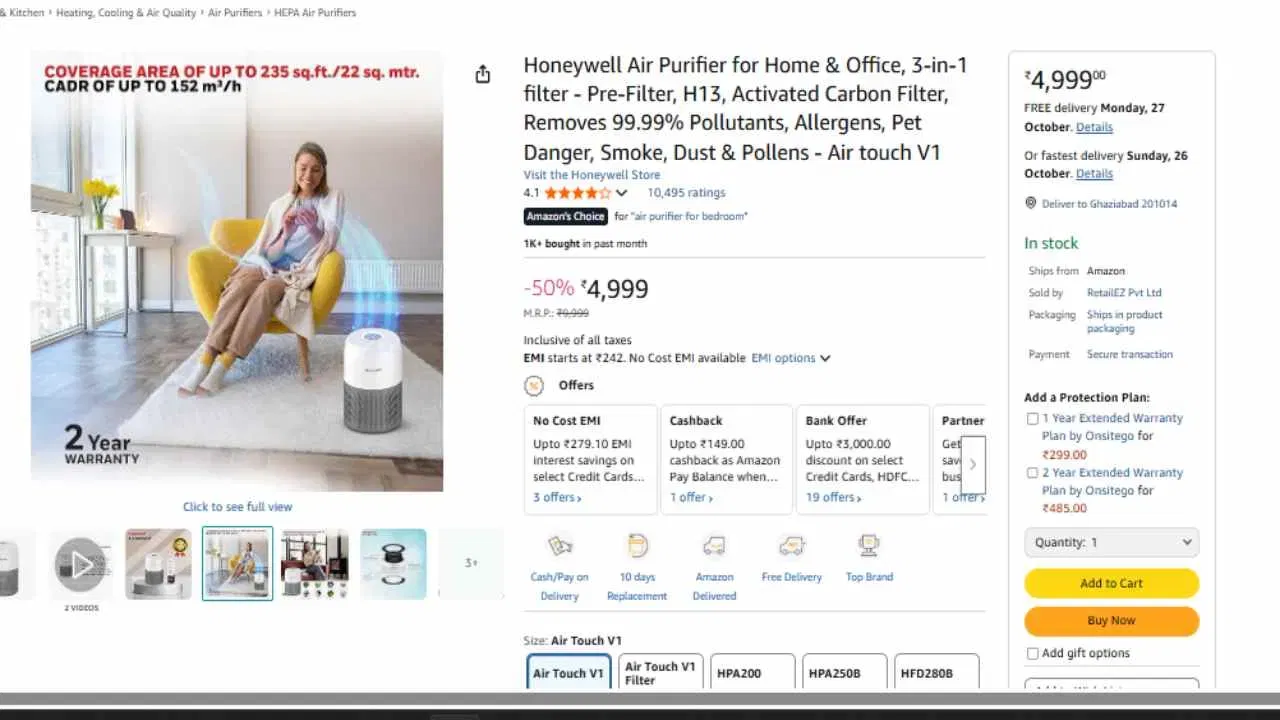The width and height of the screenshot is (1280, 720).
Task: Play the product video thumbnail
Action: tap(81, 562)
